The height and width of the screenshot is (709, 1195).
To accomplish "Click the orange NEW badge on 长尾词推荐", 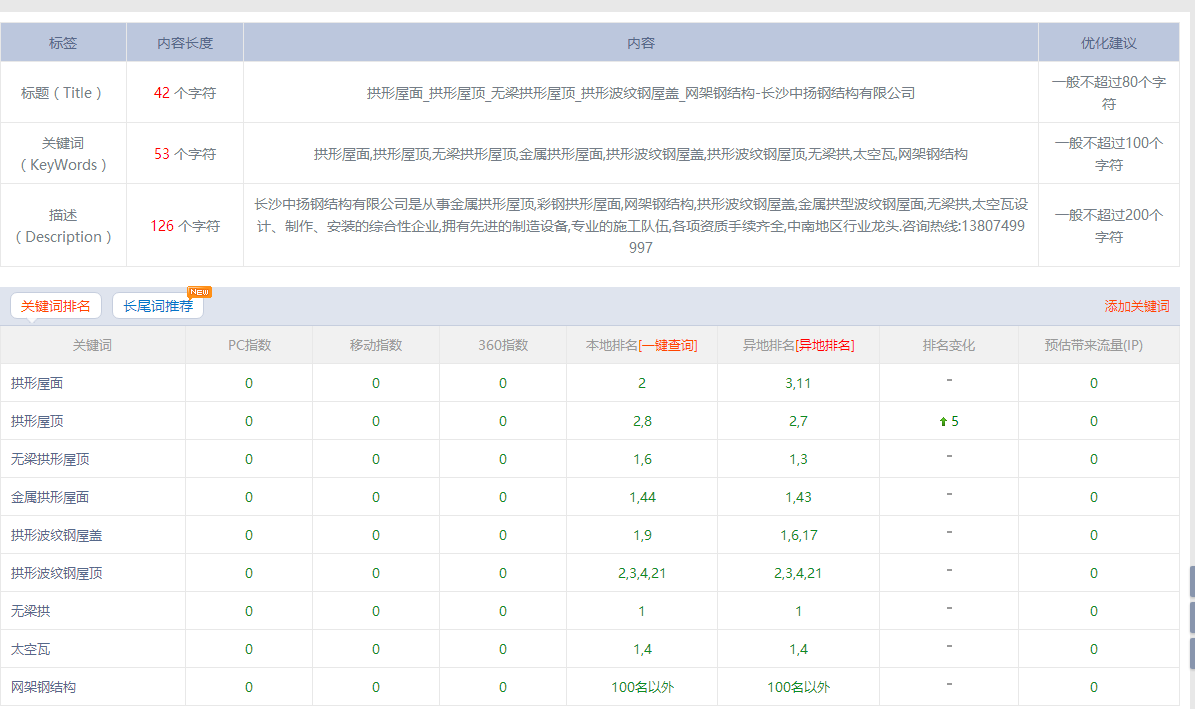I will tap(199, 292).
